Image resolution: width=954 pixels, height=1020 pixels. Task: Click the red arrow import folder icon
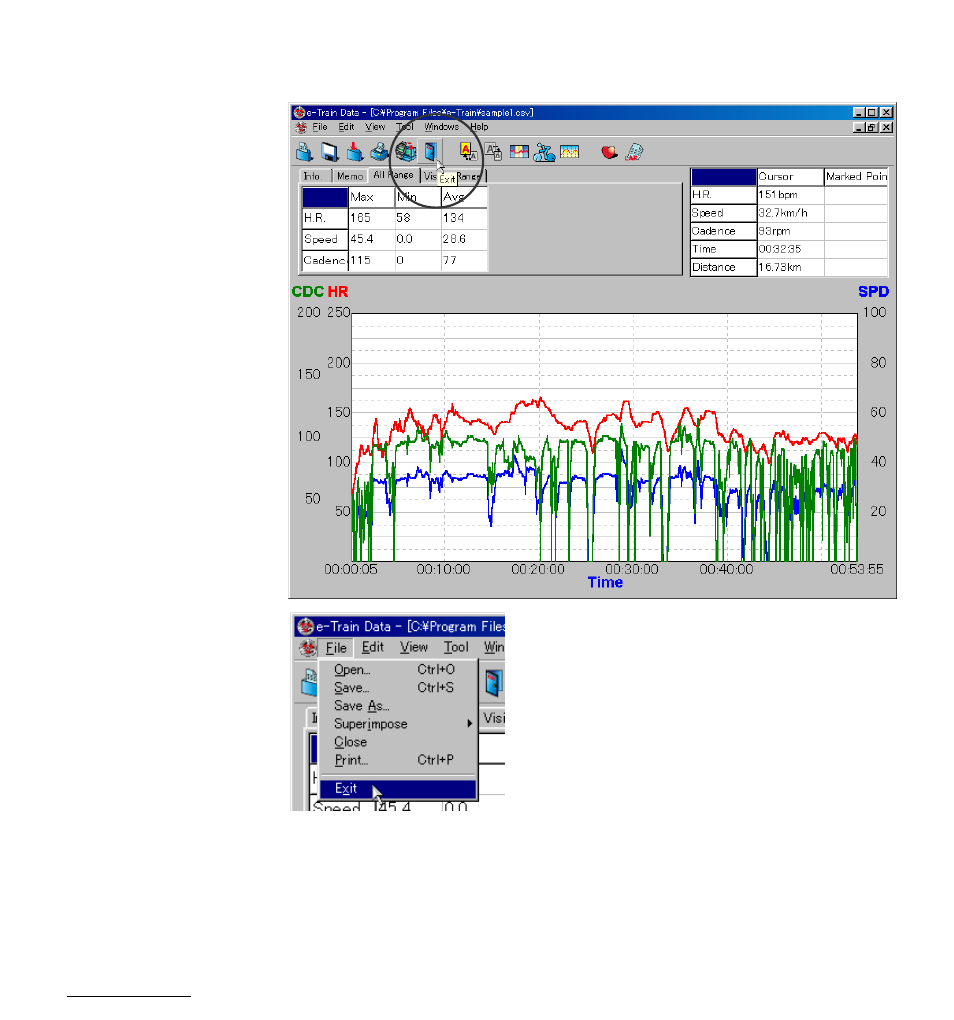pos(354,152)
